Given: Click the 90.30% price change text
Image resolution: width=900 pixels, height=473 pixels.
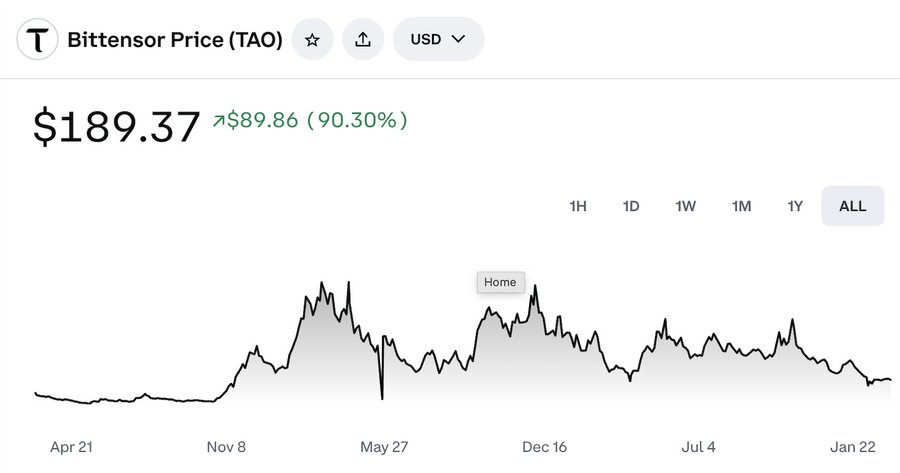Looking at the screenshot, I should point(357,121).
